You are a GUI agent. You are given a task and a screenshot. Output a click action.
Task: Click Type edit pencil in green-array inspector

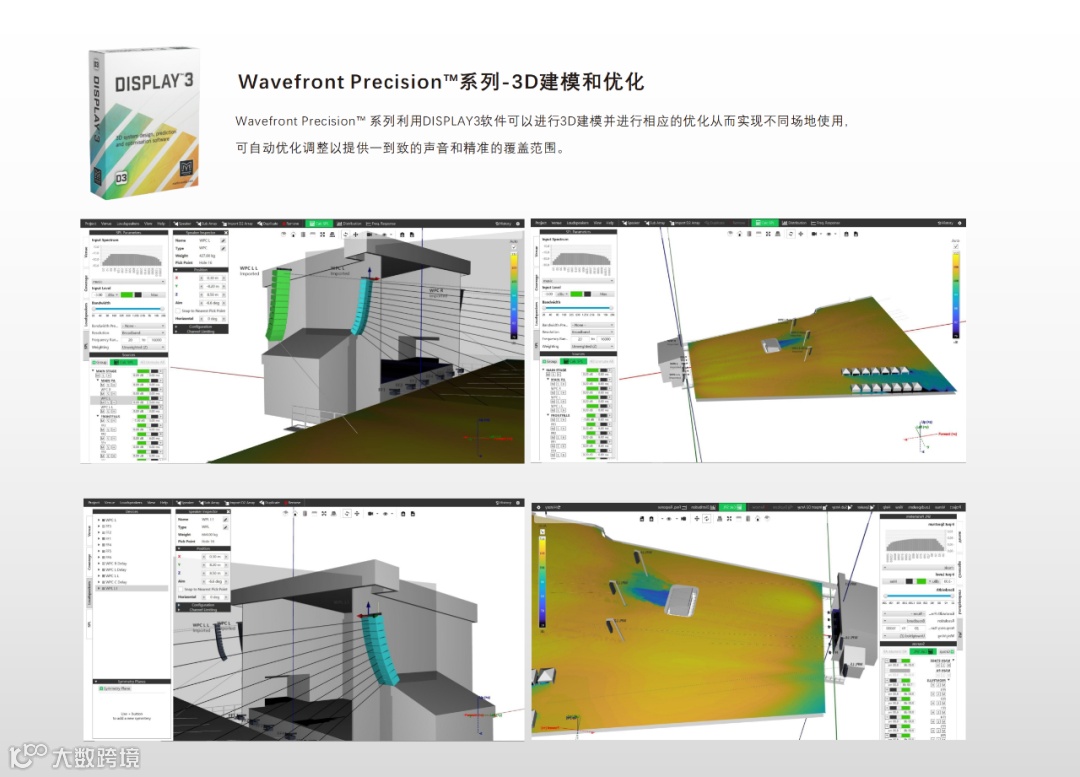coord(223,248)
